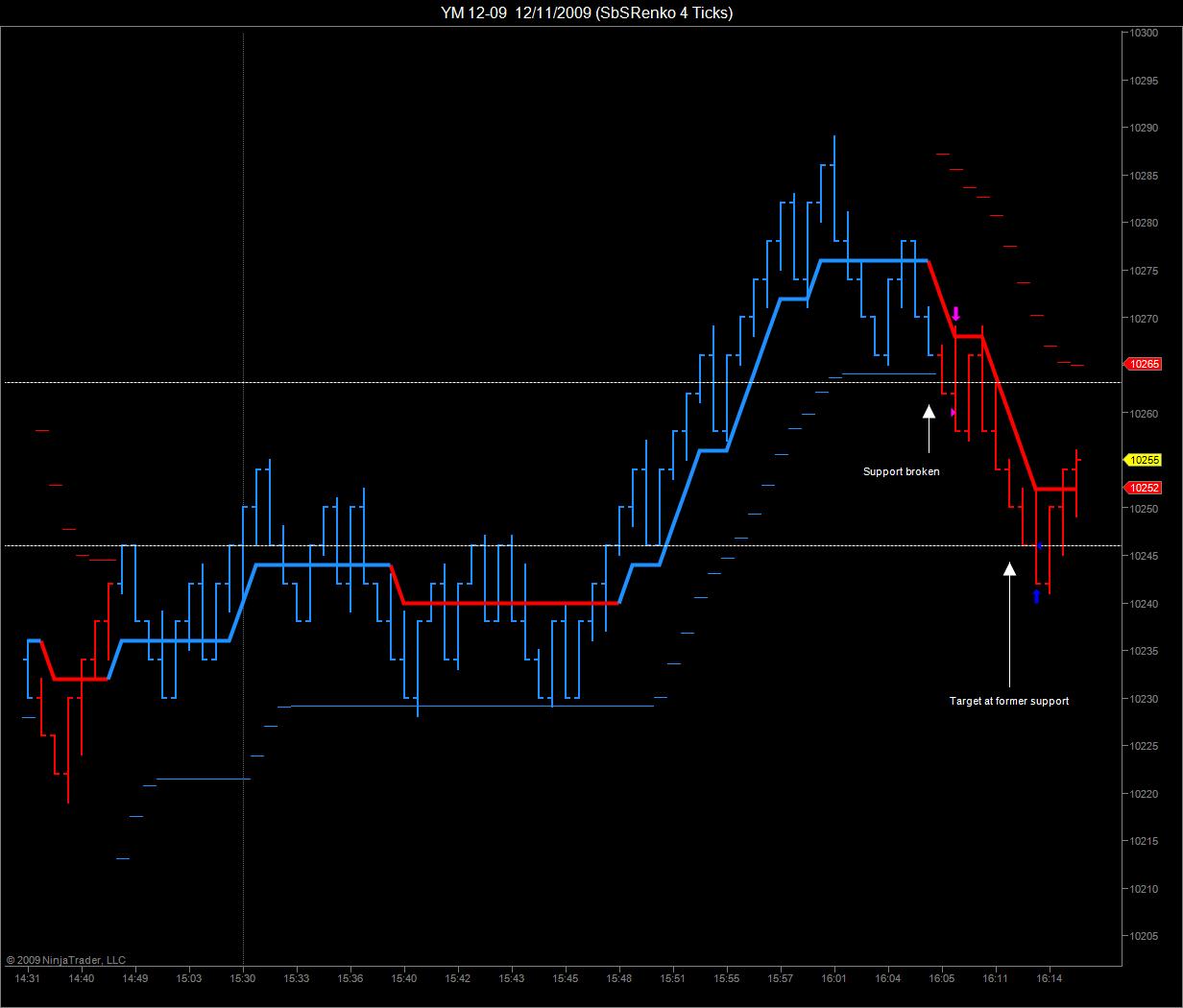The height and width of the screenshot is (1008, 1183).
Task: Click the magenta down-arrow sell marker
Action: (x=955, y=314)
